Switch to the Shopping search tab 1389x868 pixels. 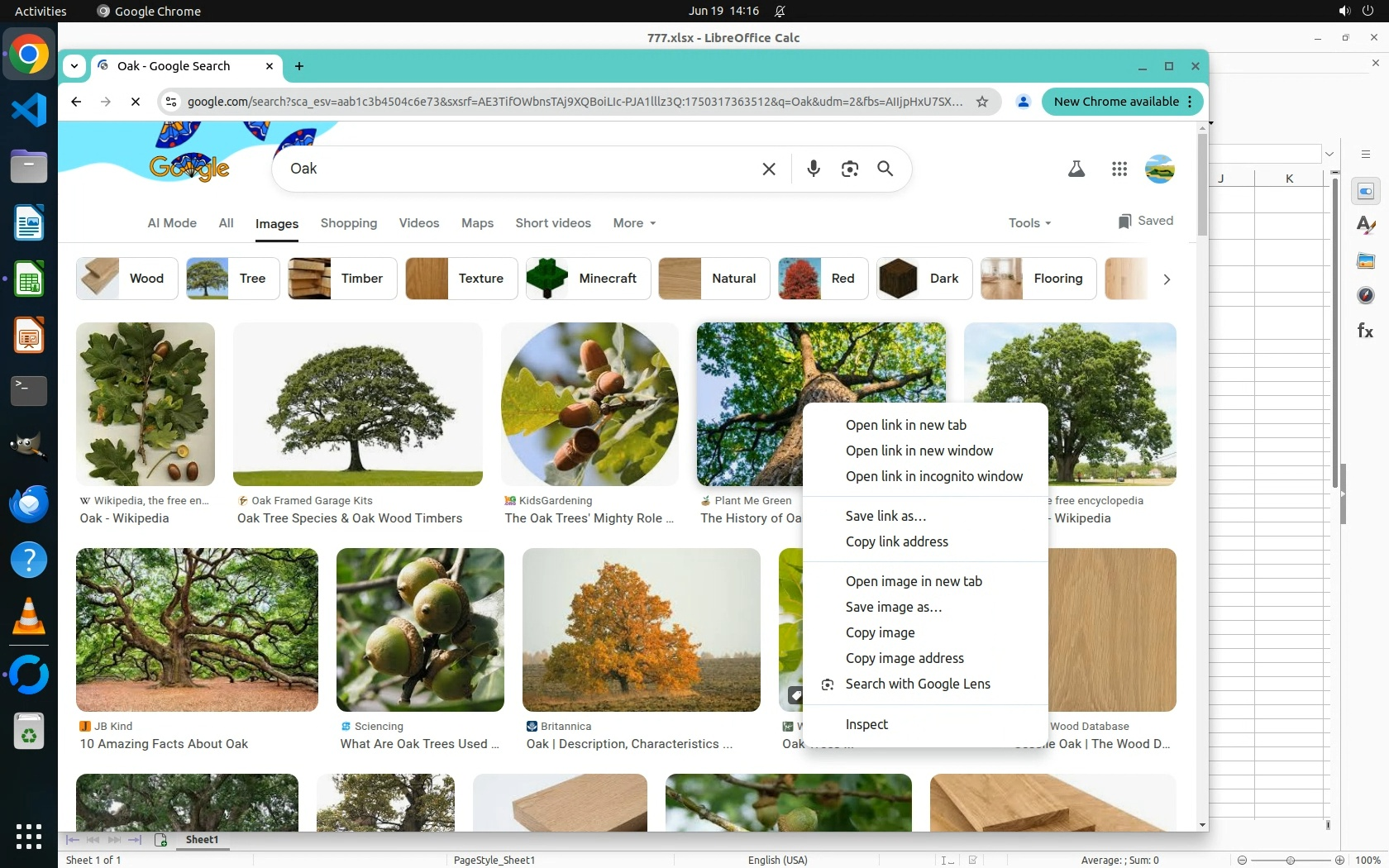(x=348, y=223)
